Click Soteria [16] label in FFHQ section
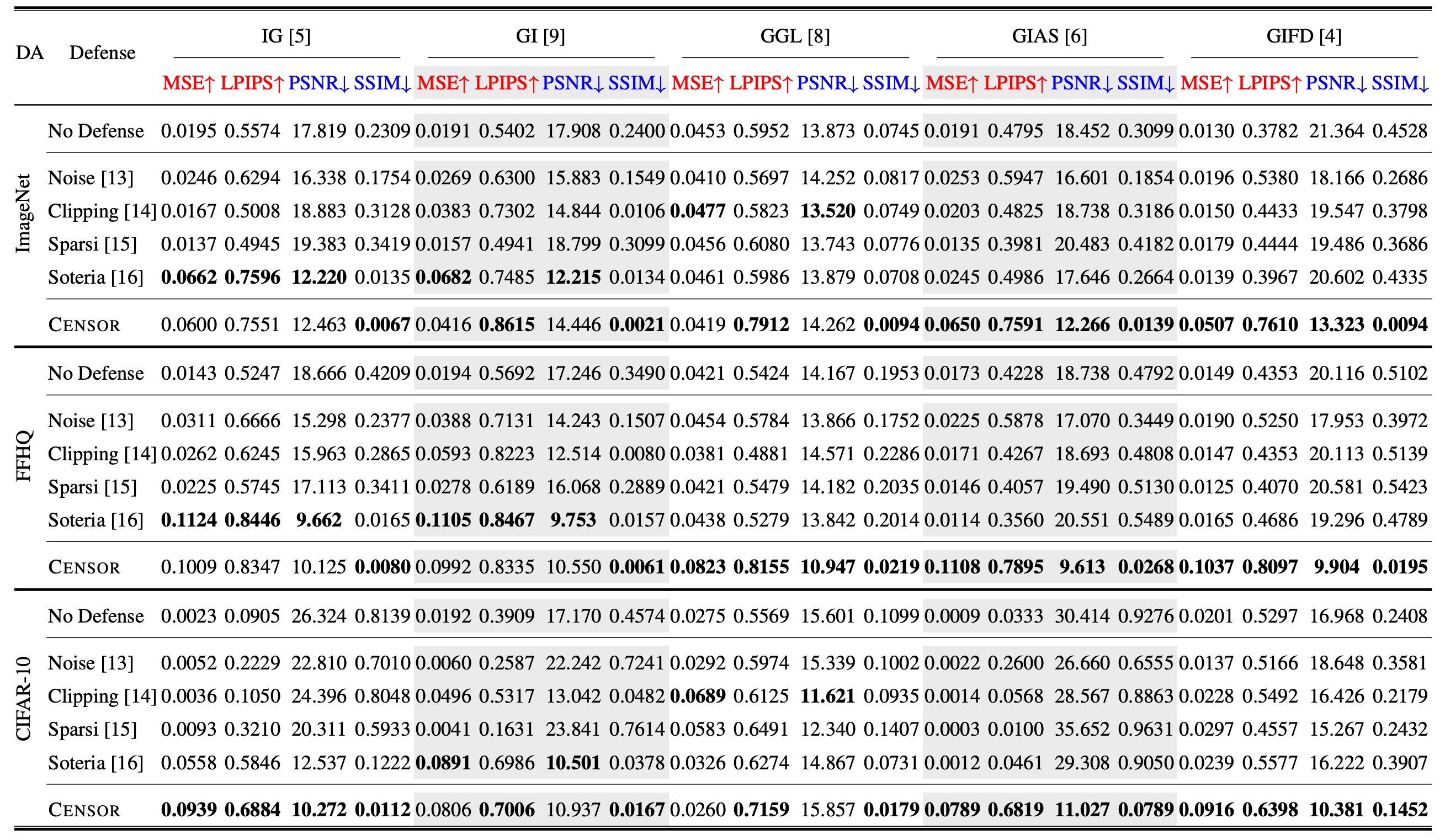 click(x=95, y=520)
